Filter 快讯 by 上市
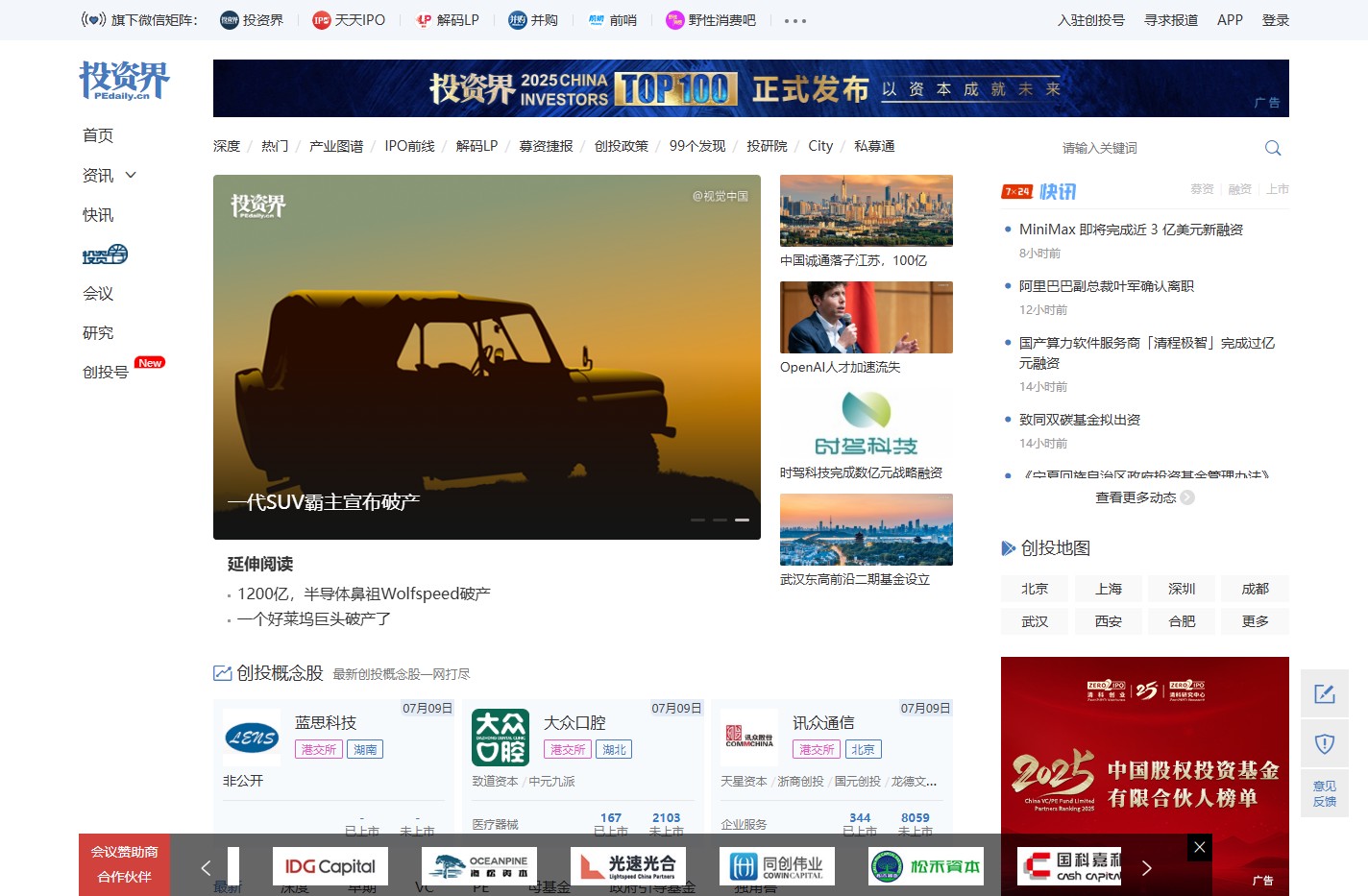Image resolution: width=1368 pixels, height=896 pixels. [x=1277, y=189]
